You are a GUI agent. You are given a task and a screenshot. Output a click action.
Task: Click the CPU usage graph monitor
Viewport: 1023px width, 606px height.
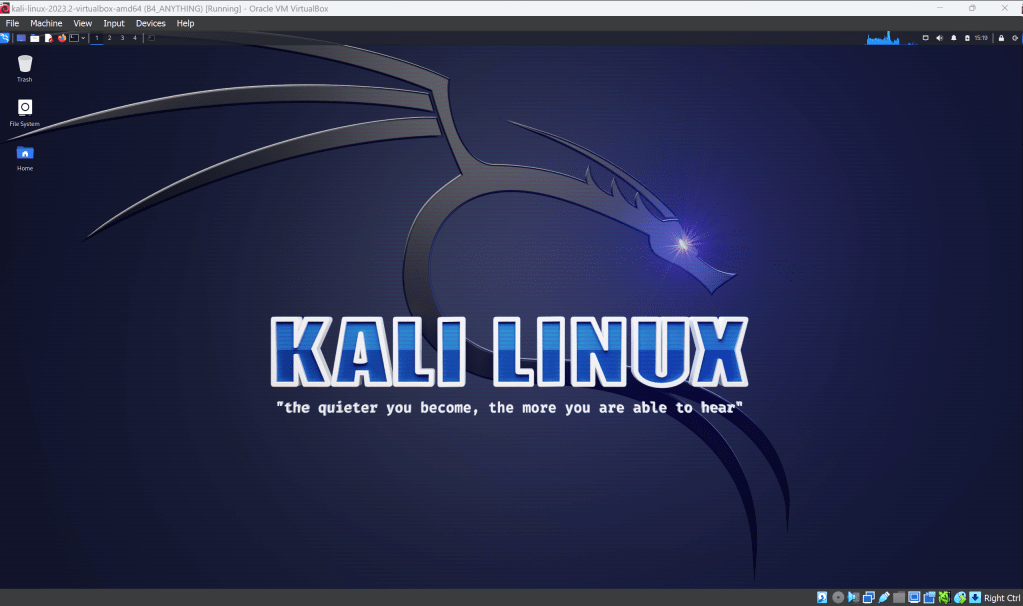pos(883,38)
